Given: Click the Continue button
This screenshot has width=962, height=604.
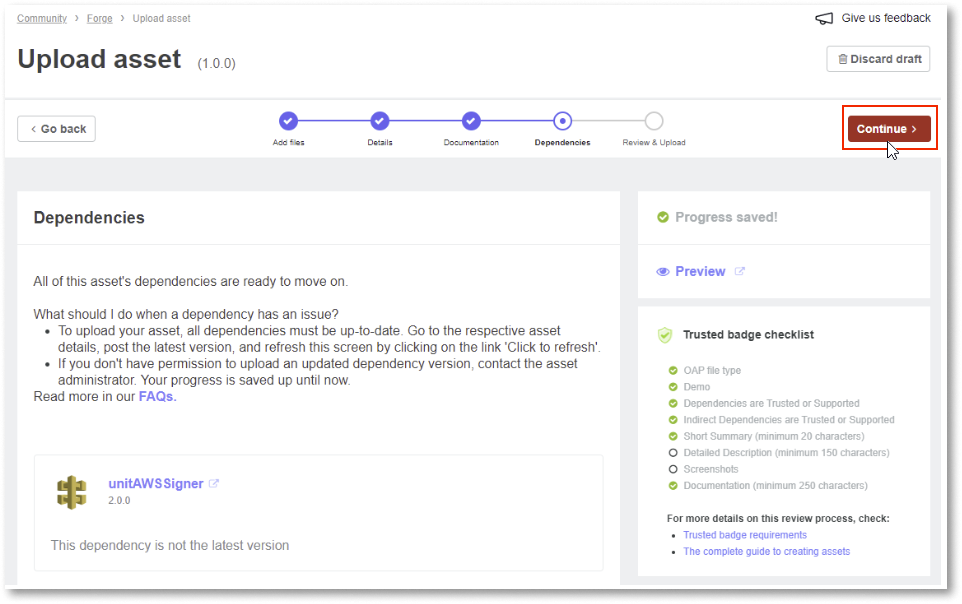Looking at the screenshot, I should [x=889, y=129].
